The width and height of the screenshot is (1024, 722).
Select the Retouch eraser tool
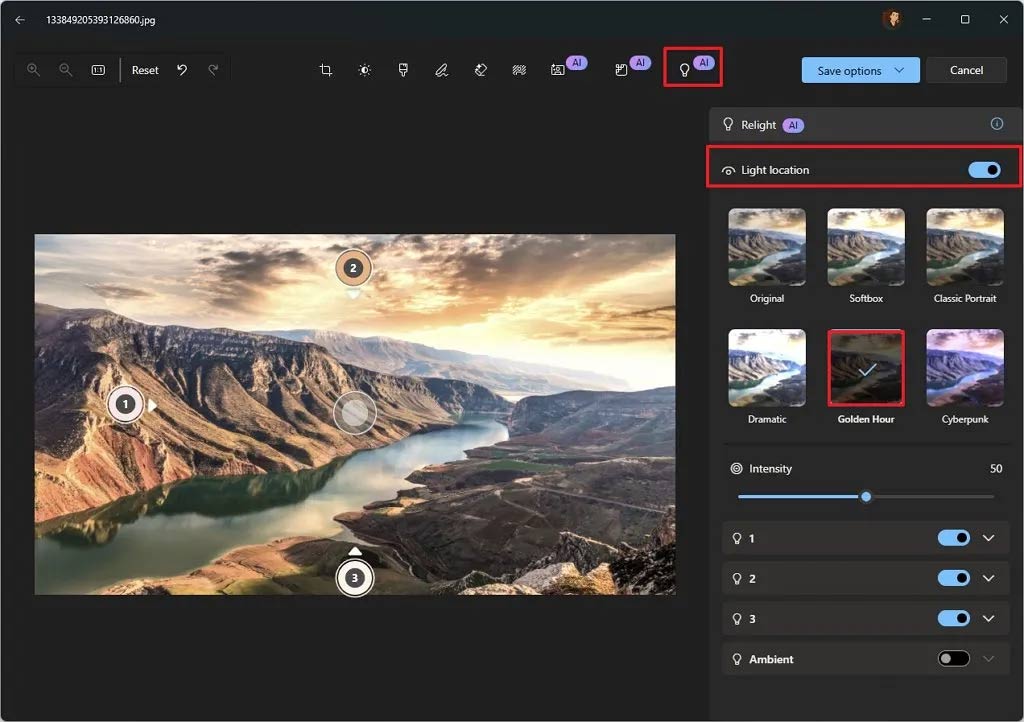click(x=480, y=70)
